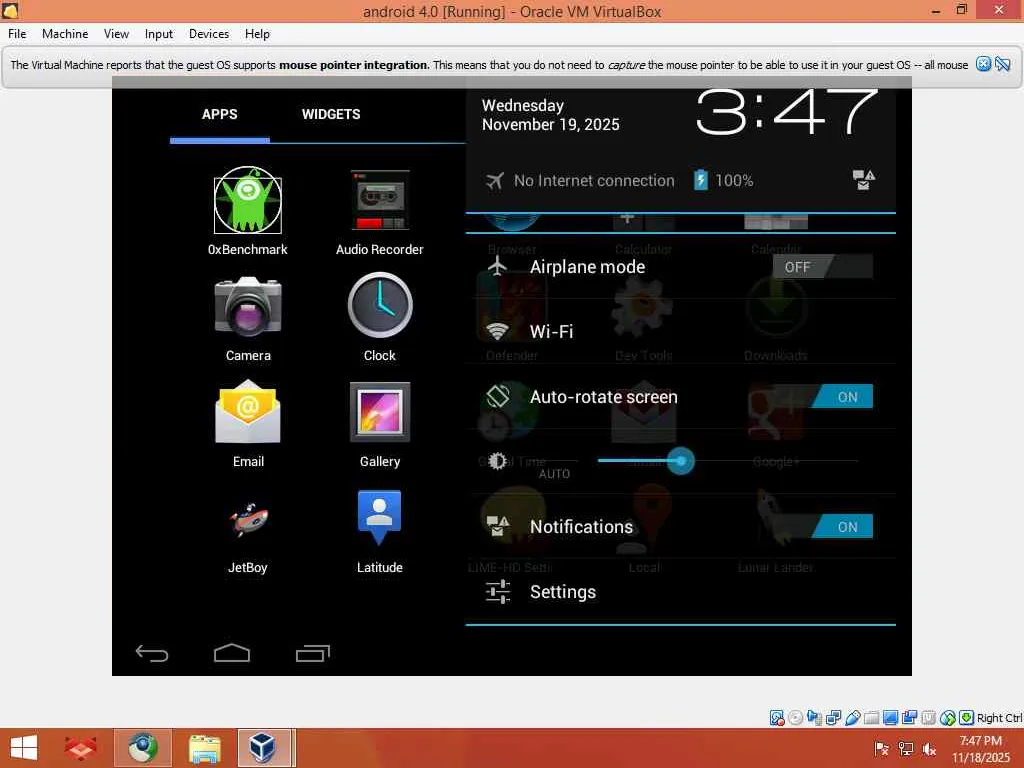Dismiss the mouse integration notification
Viewport: 1024px width, 768px height.
point(983,64)
